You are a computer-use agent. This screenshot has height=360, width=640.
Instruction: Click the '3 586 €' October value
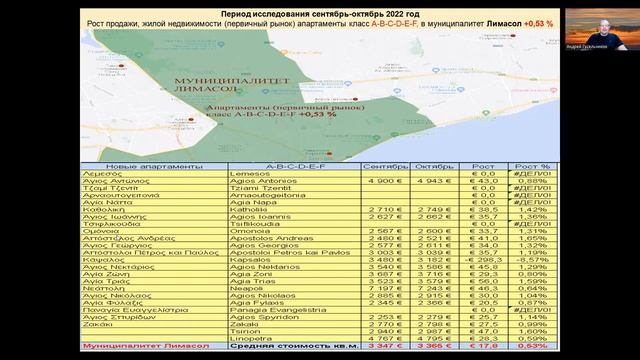pos(434,267)
